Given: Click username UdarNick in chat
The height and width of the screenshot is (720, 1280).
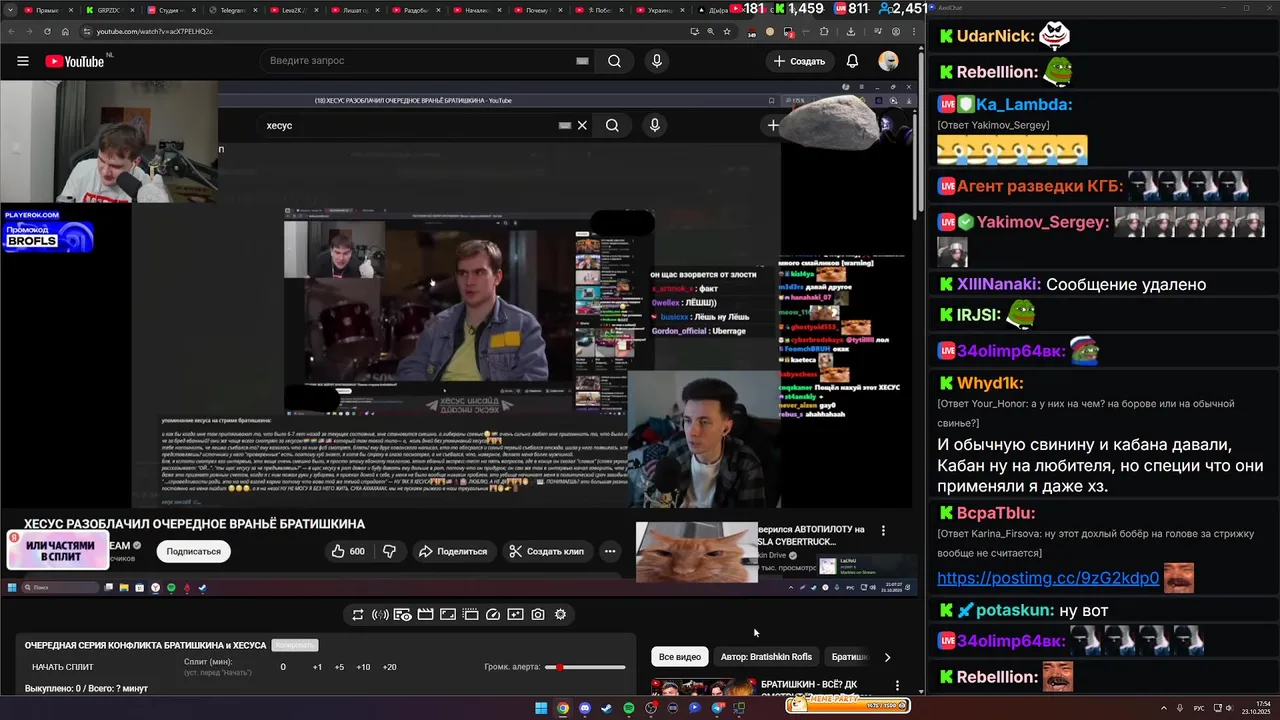Looking at the screenshot, I should (x=995, y=36).
